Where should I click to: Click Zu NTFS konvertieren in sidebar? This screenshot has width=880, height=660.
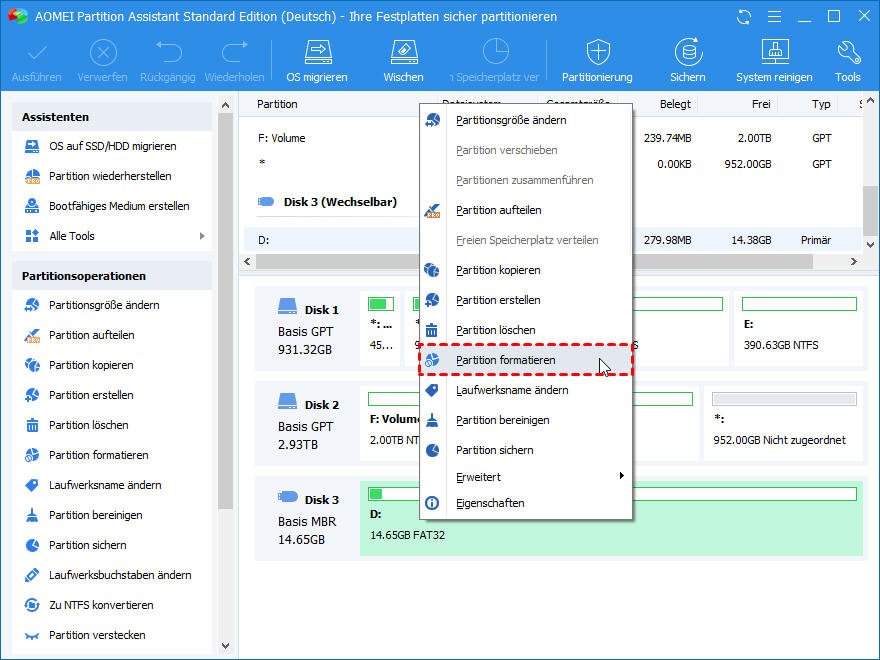(x=101, y=605)
